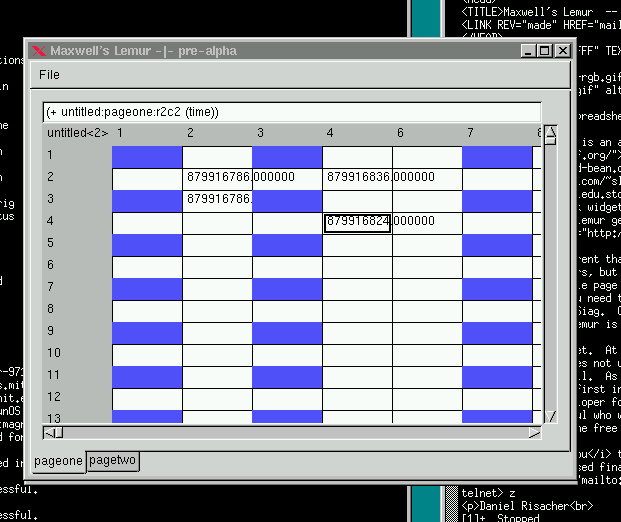Select the cell in row 2, column 2
621x522 pixels.
217,178
